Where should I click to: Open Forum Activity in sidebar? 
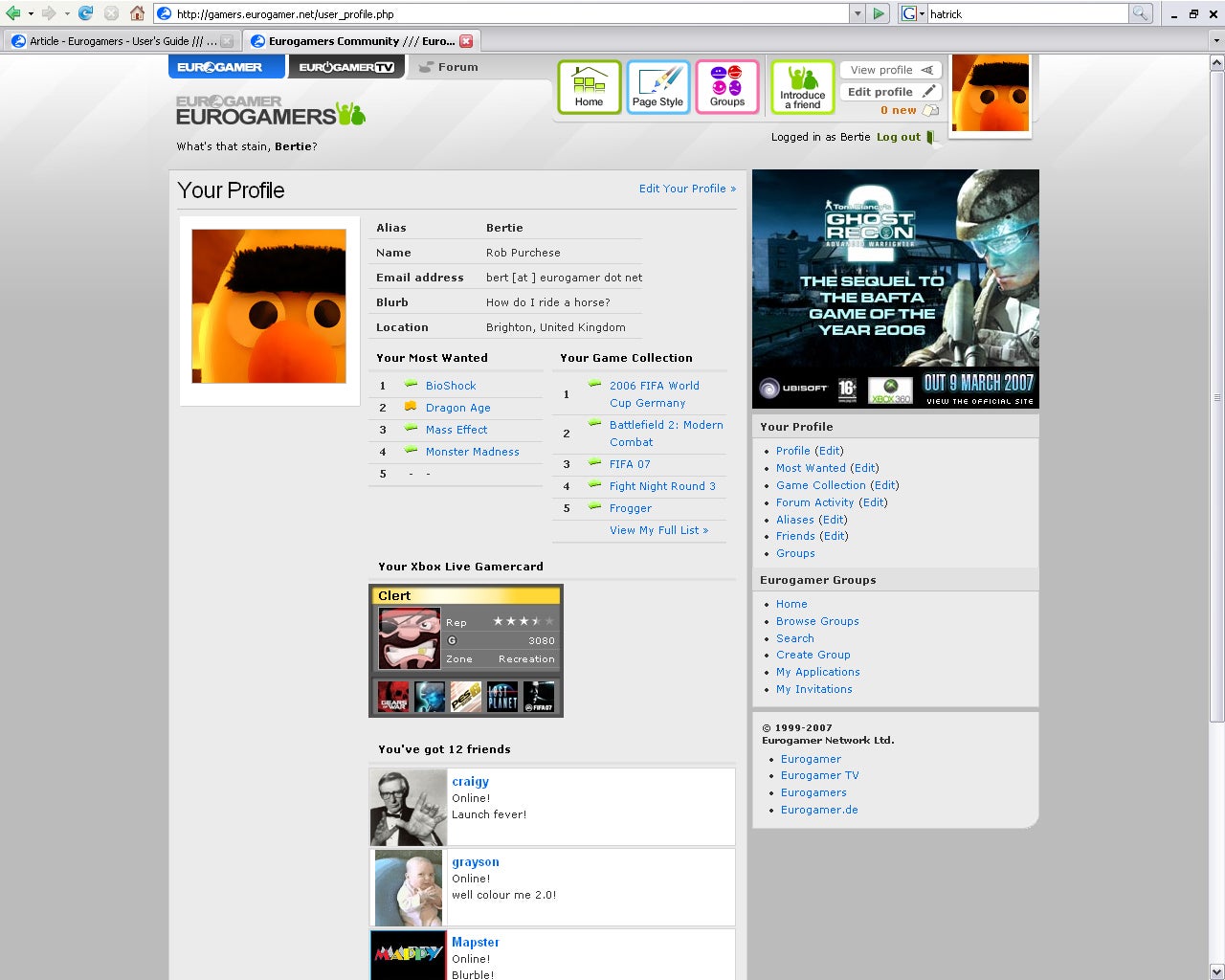click(814, 502)
